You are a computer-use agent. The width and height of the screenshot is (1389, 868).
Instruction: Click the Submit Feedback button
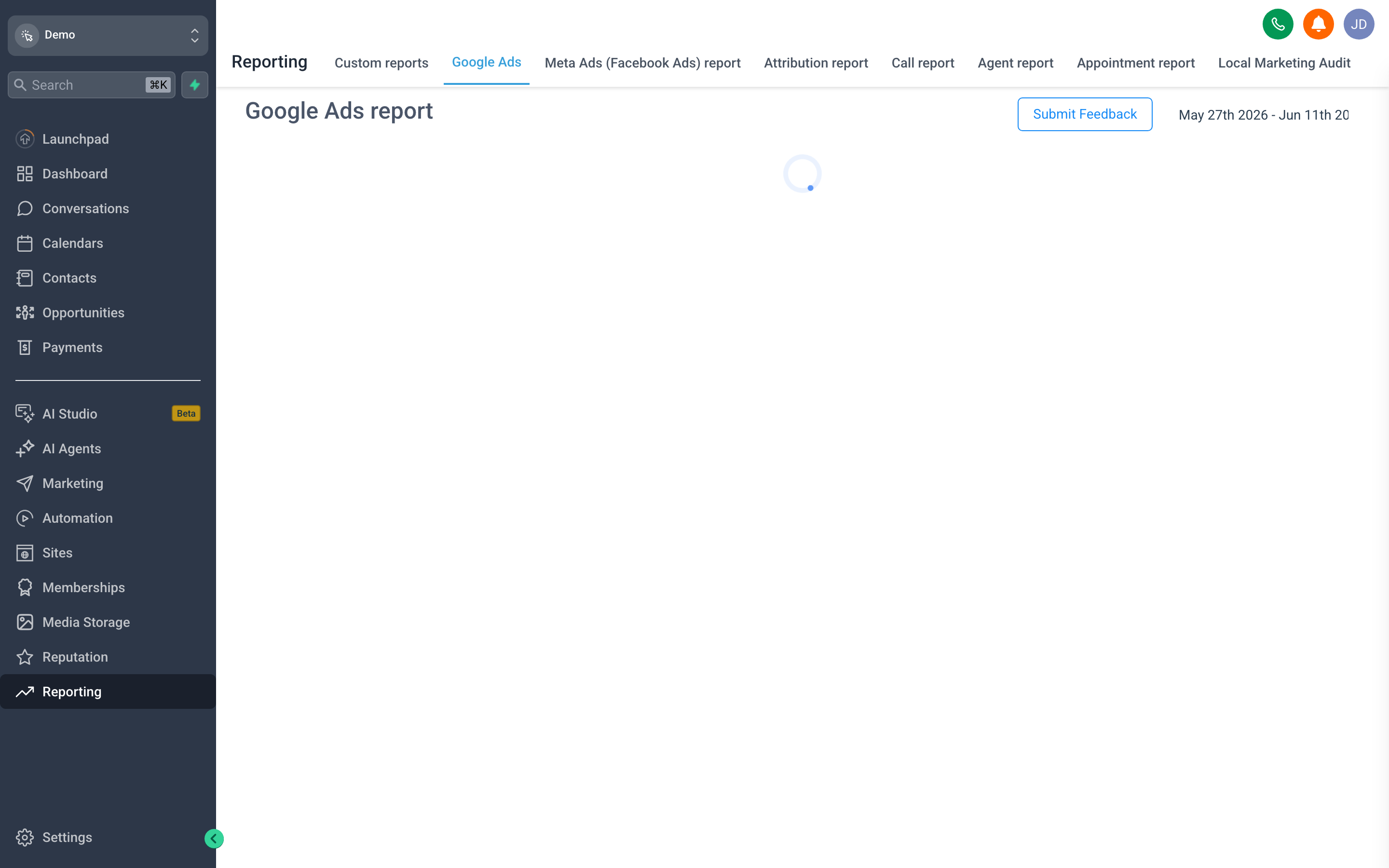pos(1084,114)
